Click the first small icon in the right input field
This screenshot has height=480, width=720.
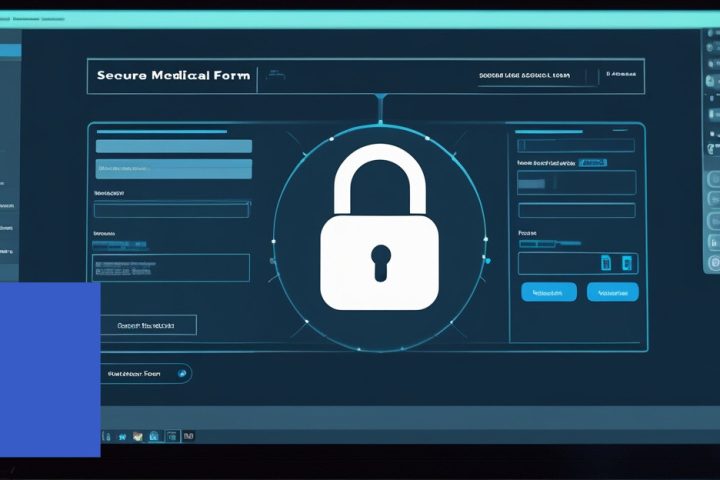click(606, 263)
